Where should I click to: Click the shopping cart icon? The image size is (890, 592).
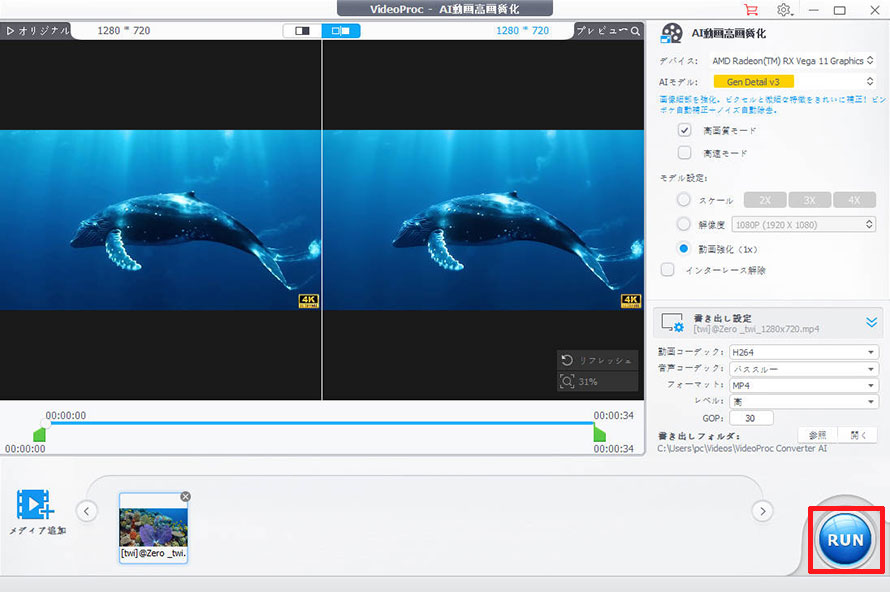click(751, 10)
